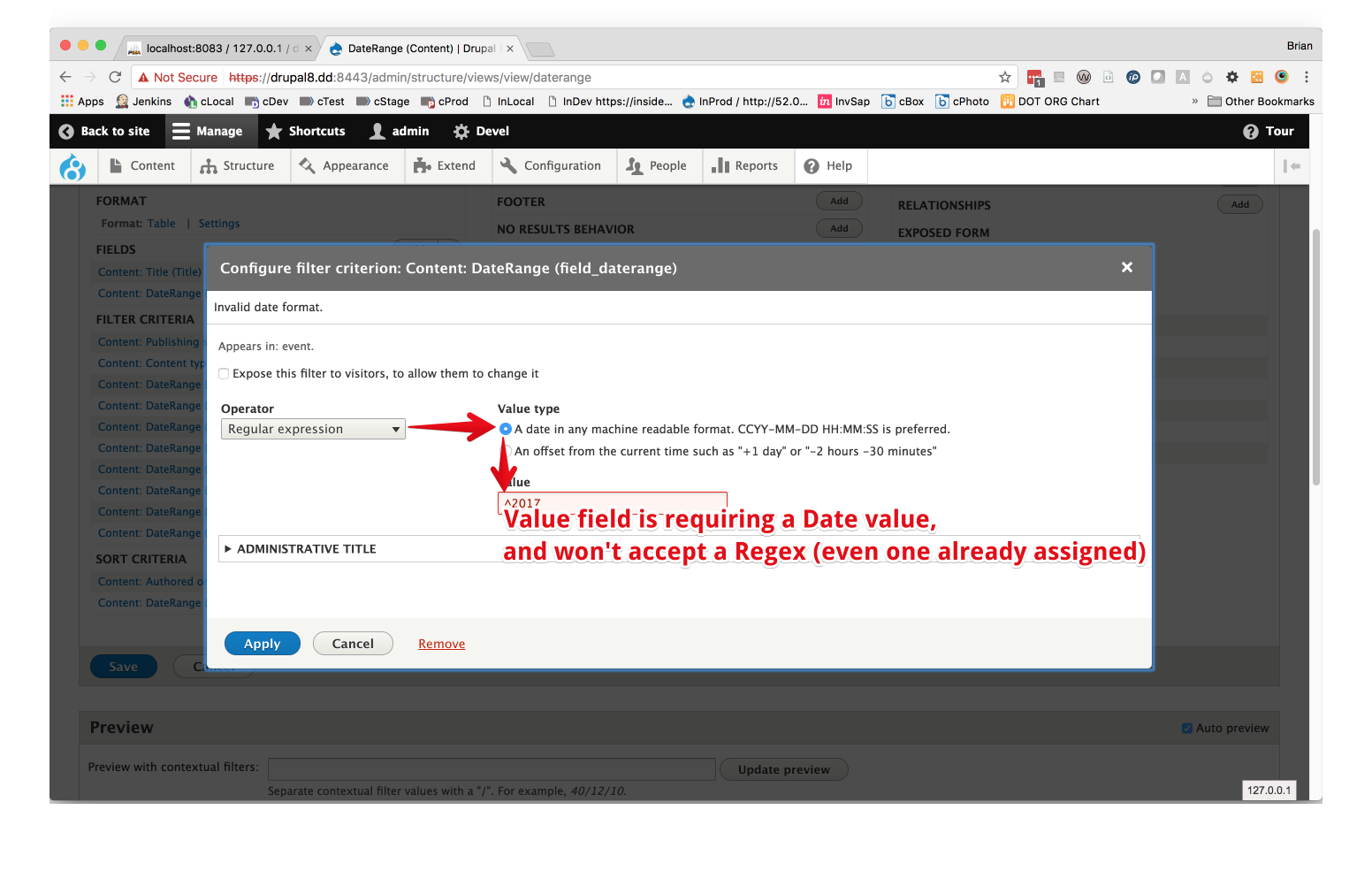Open the cProd bookmark
Viewport: 1372px width, 871px height.
445,102
